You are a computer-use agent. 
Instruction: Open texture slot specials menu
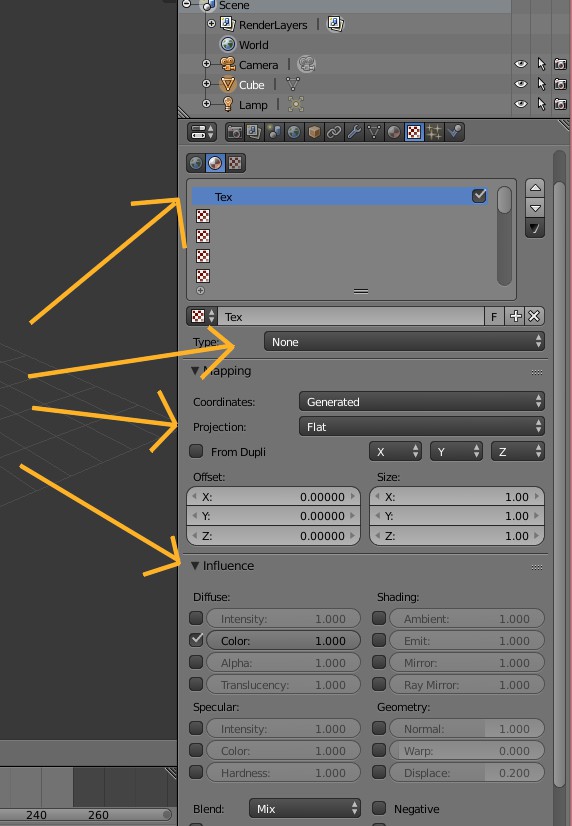pyautogui.click(x=535, y=229)
